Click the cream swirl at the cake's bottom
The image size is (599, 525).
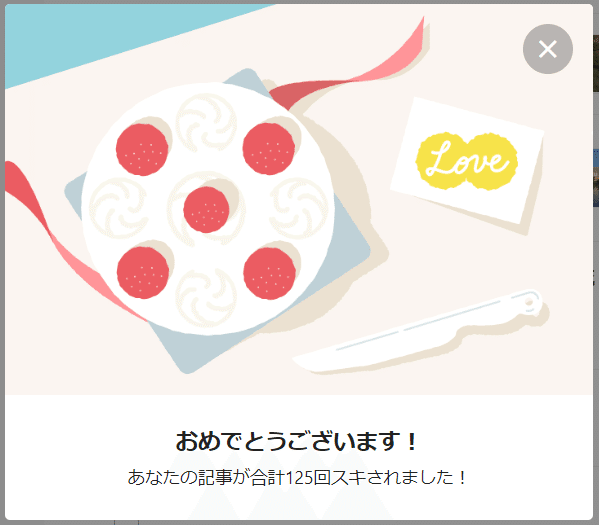pyautogui.click(x=206, y=297)
